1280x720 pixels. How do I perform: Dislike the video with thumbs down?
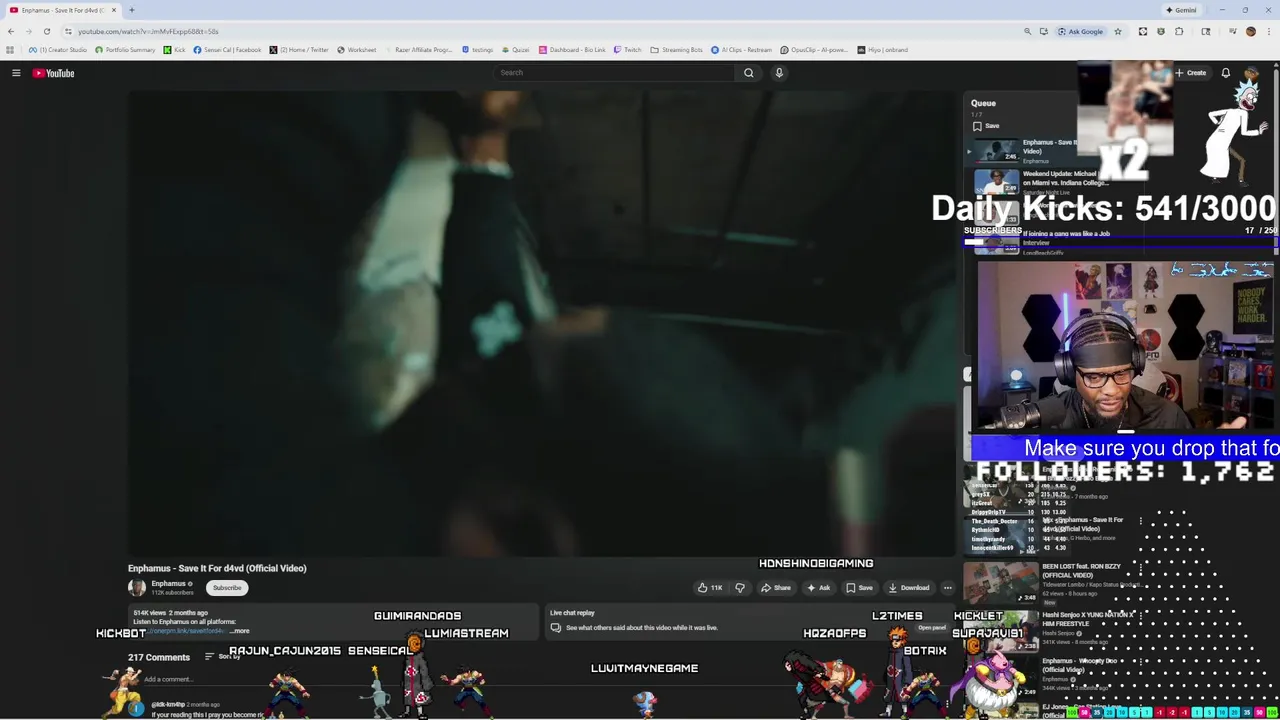(x=740, y=588)
